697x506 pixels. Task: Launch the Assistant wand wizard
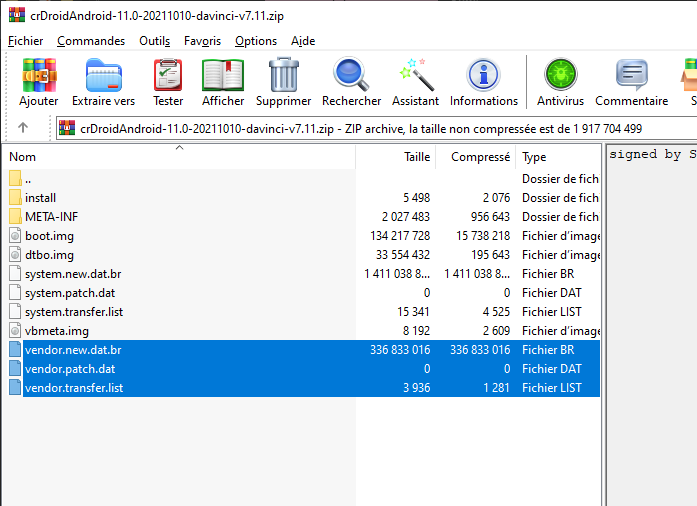click(x=416, y=75)
